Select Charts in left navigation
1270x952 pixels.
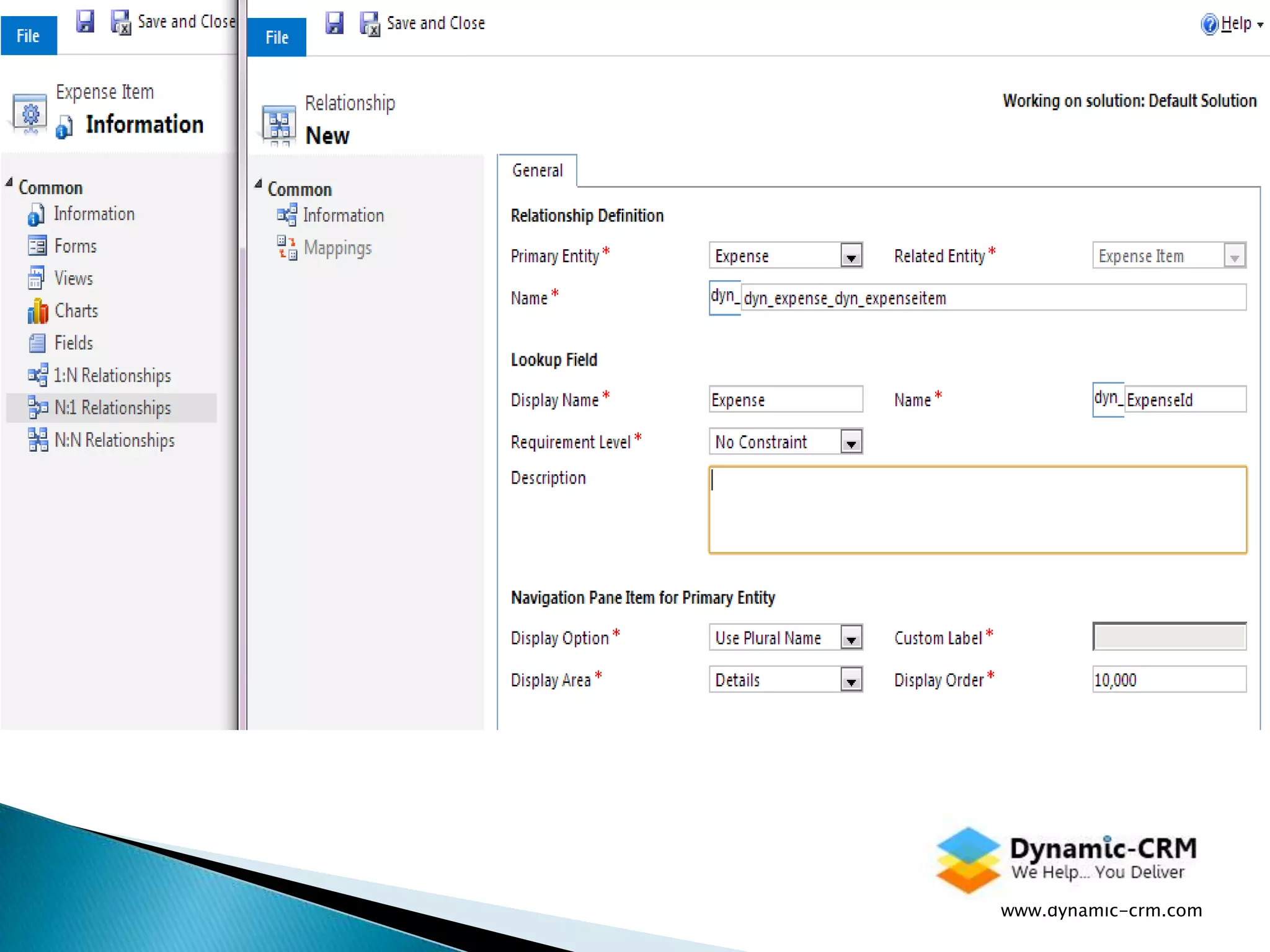pos(76,311)
